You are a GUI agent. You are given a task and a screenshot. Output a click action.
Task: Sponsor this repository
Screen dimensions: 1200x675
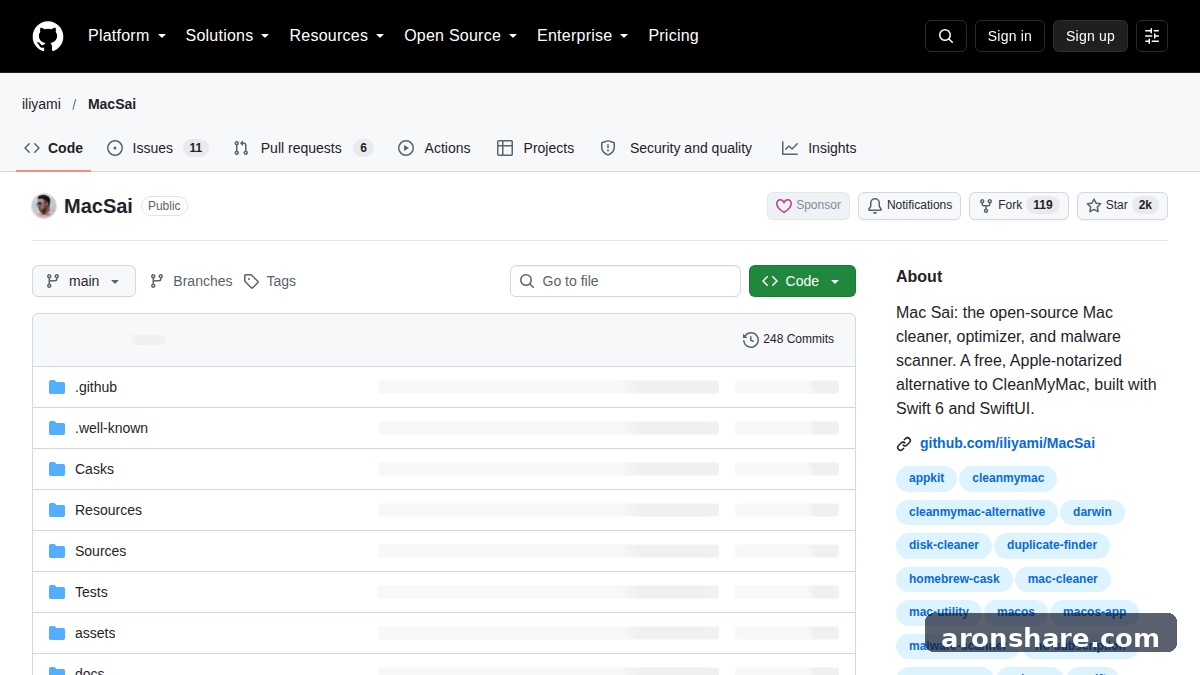808,205
